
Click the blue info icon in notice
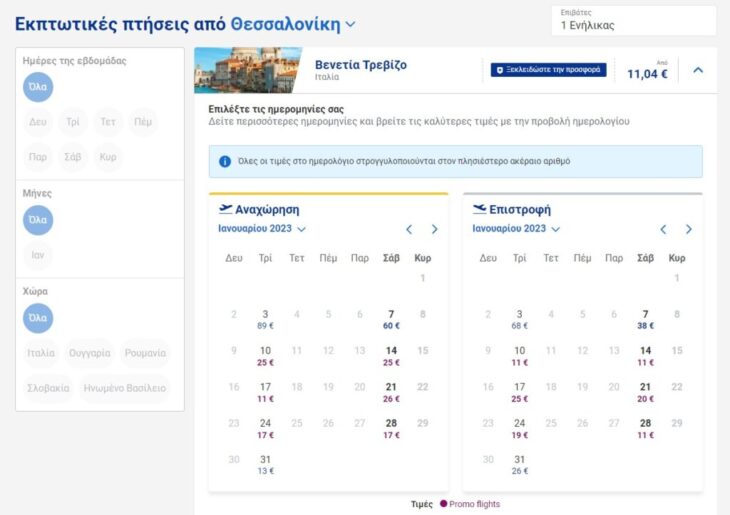tap(226, 161)
